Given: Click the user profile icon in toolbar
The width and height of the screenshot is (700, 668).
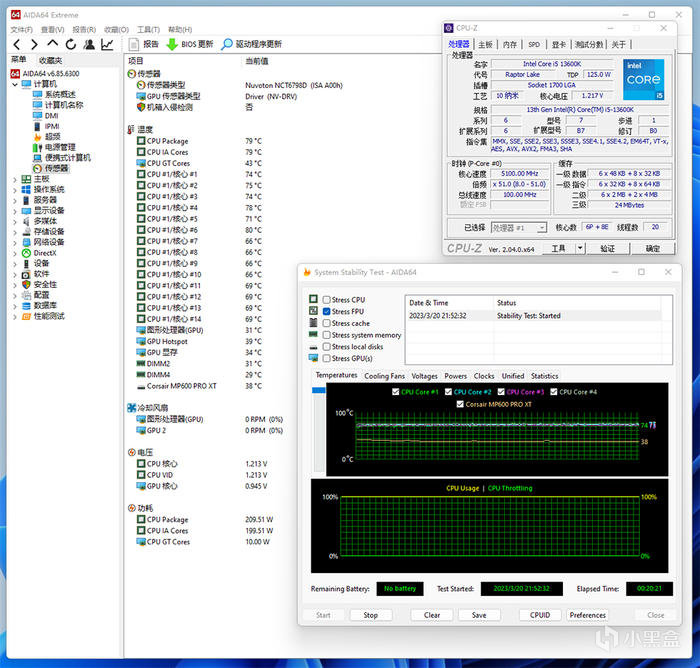Looking at the screenshot, I should (x=88, y=44).
